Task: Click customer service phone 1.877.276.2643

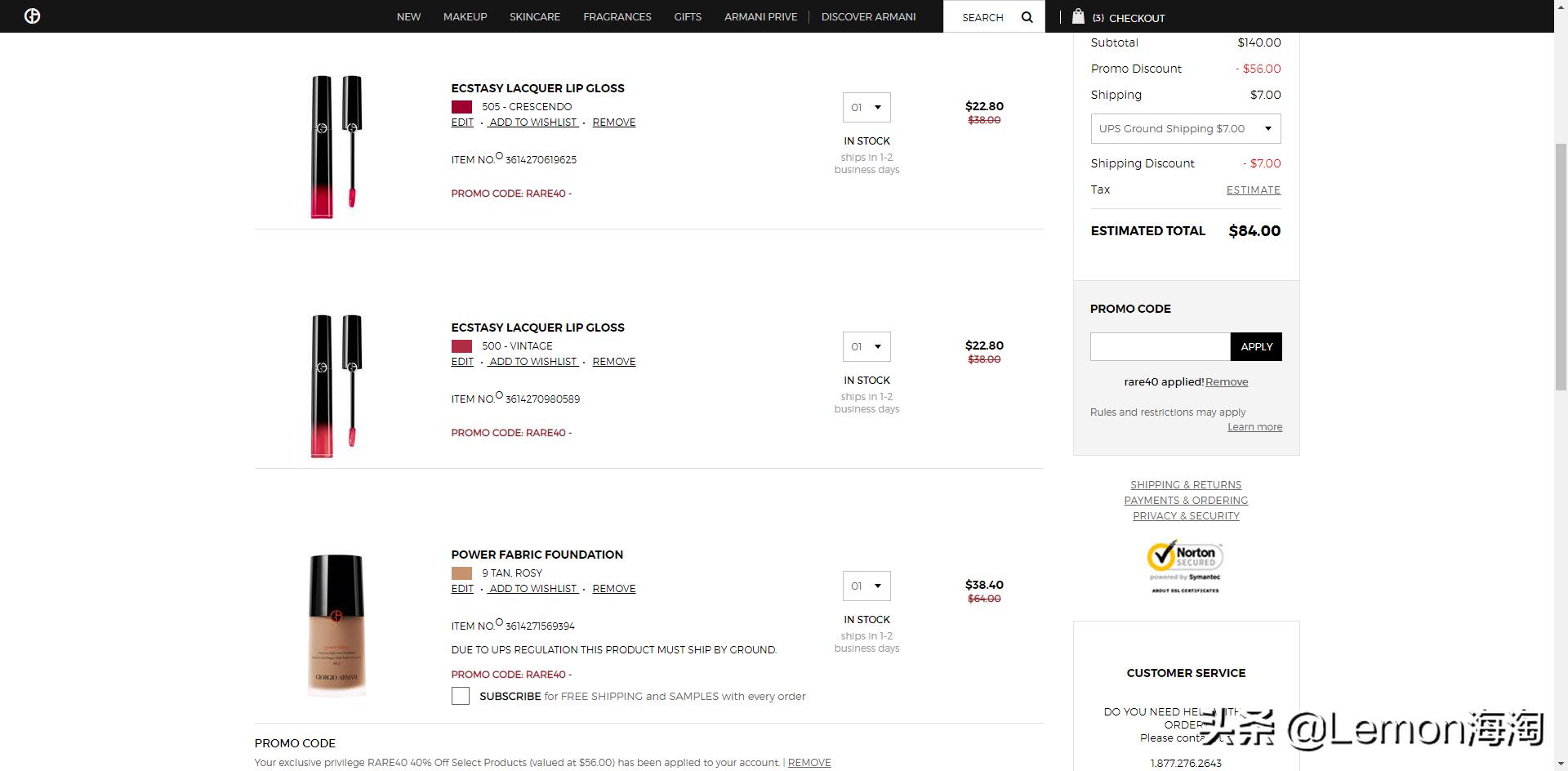Action: (1186, 763)
